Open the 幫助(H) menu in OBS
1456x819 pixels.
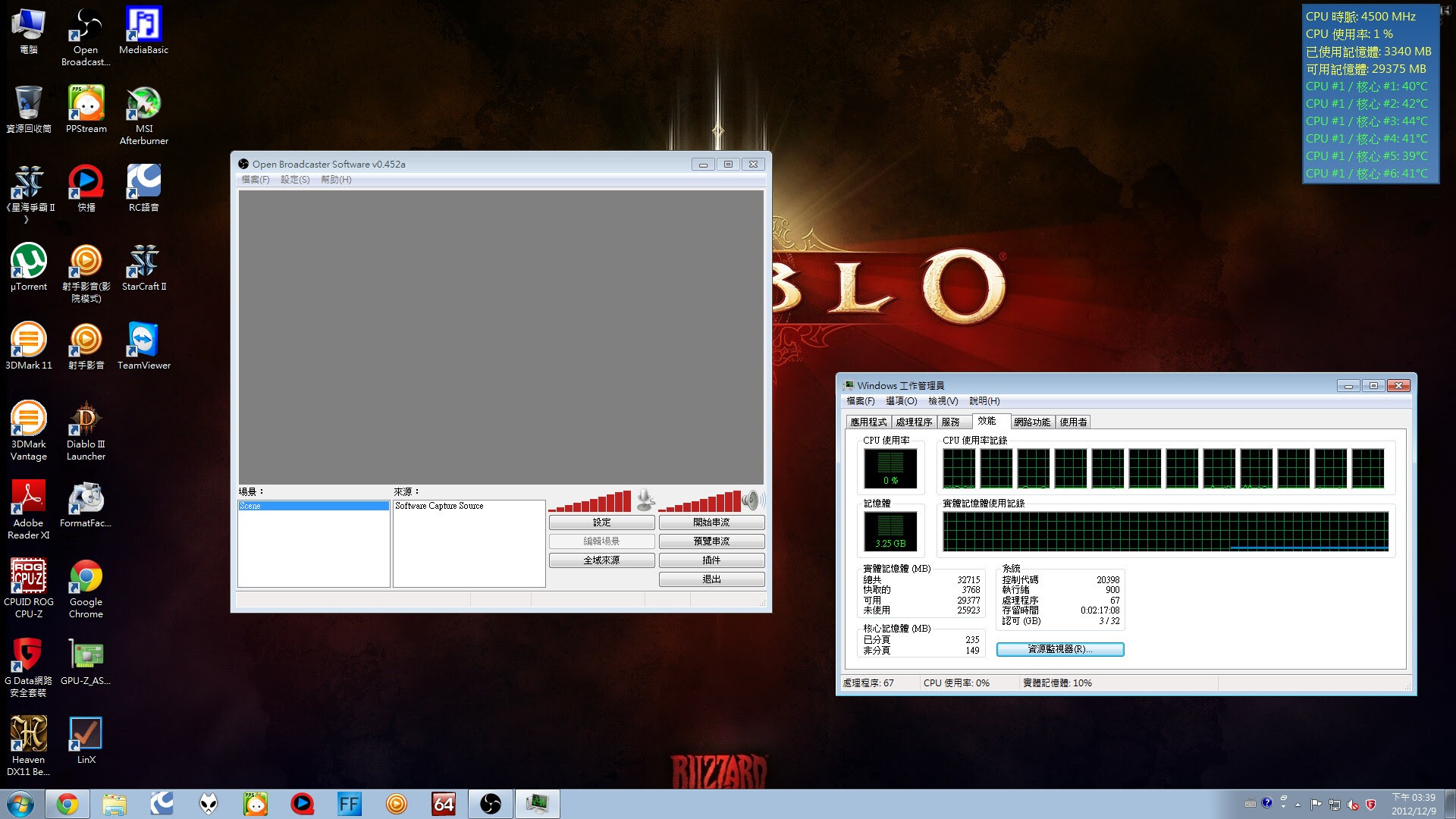click(x=336, y=180)
